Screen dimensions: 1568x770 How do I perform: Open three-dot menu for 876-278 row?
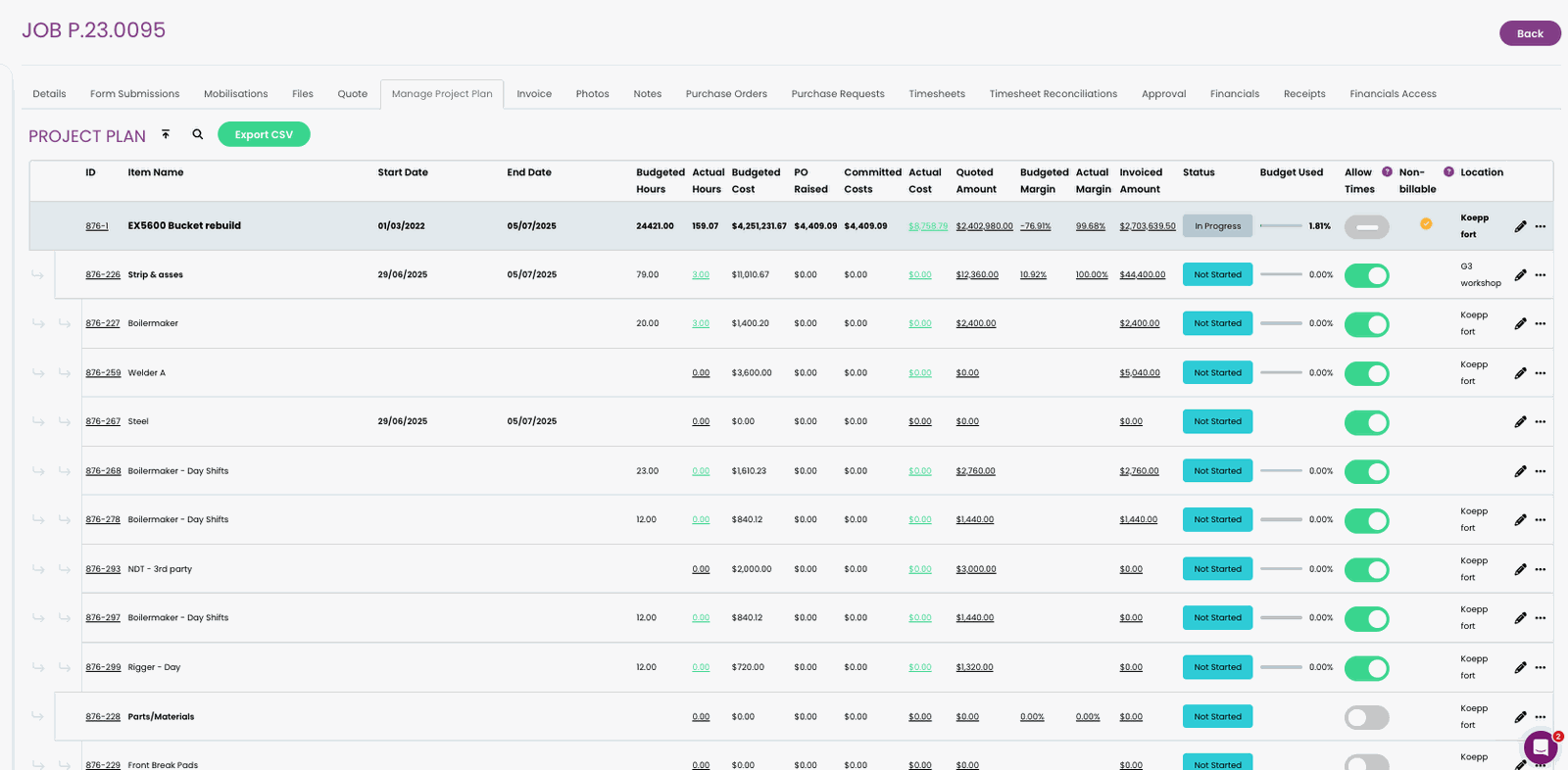coord(1541,520)
